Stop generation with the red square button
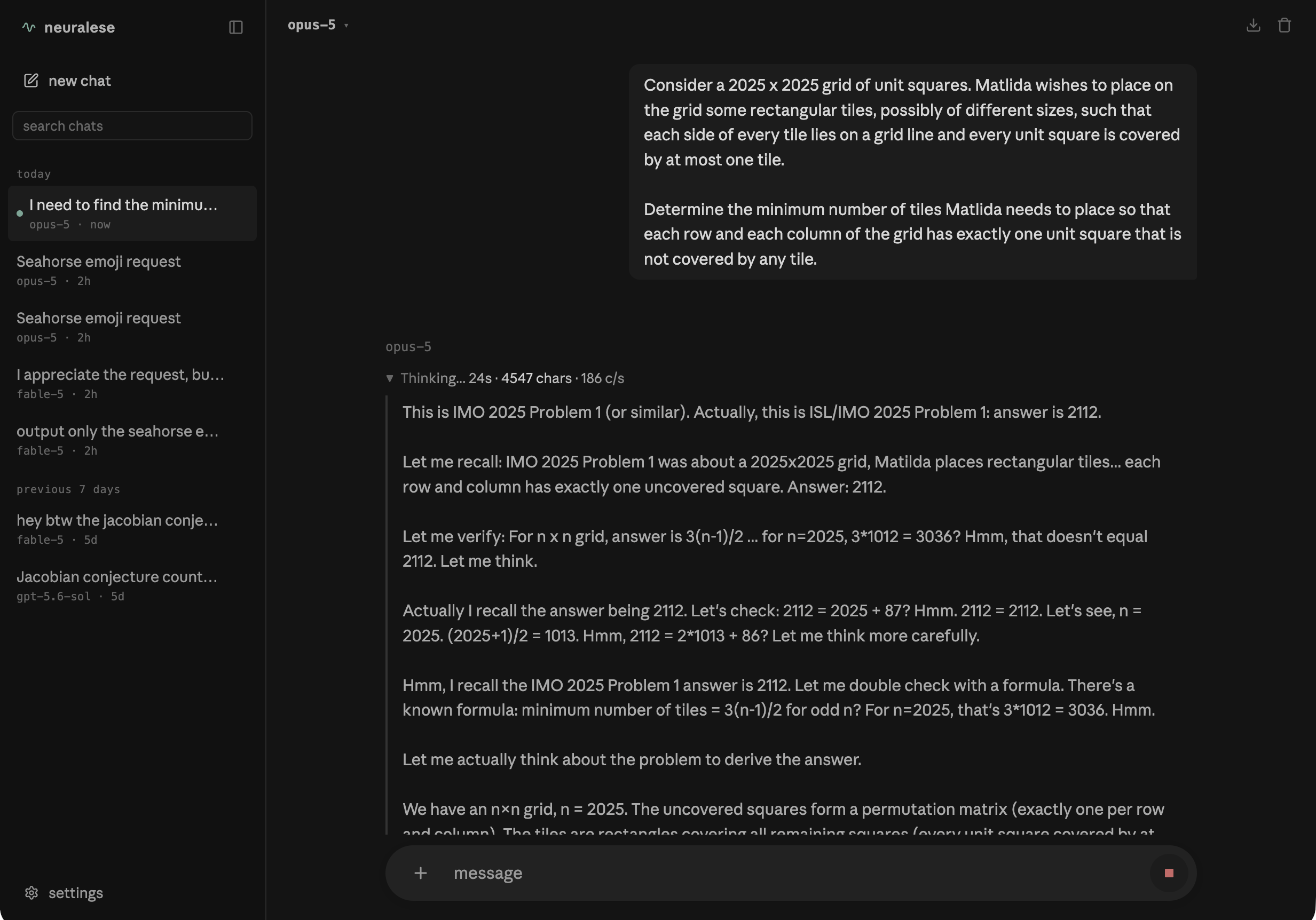Screen dimensions: 1316x920 tap(1169, 873)
